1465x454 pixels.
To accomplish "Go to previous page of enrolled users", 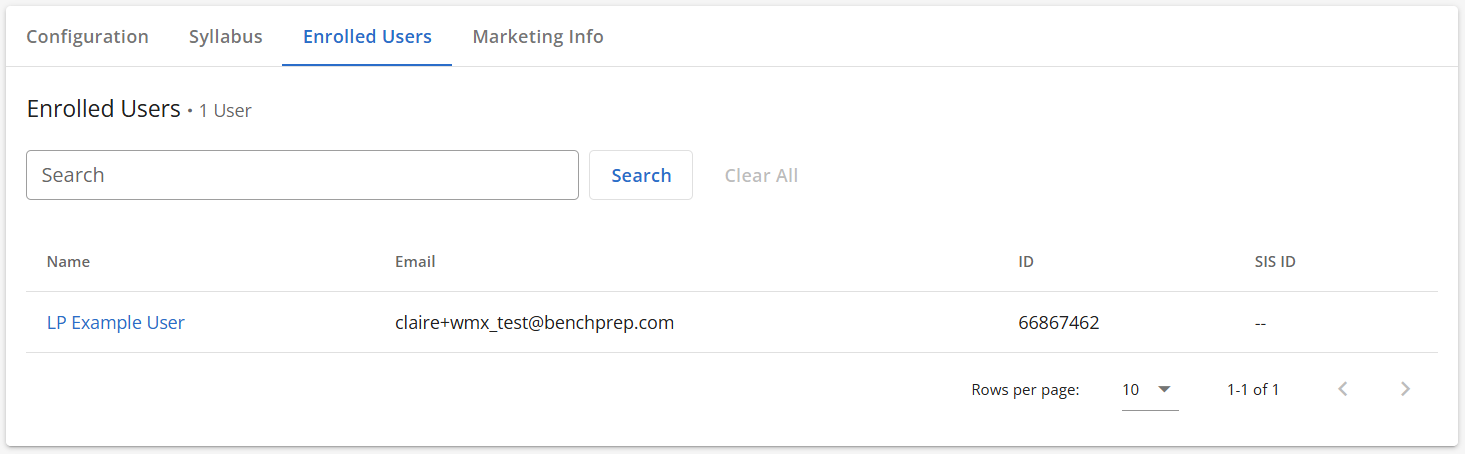I will (x=1343, y=389).
